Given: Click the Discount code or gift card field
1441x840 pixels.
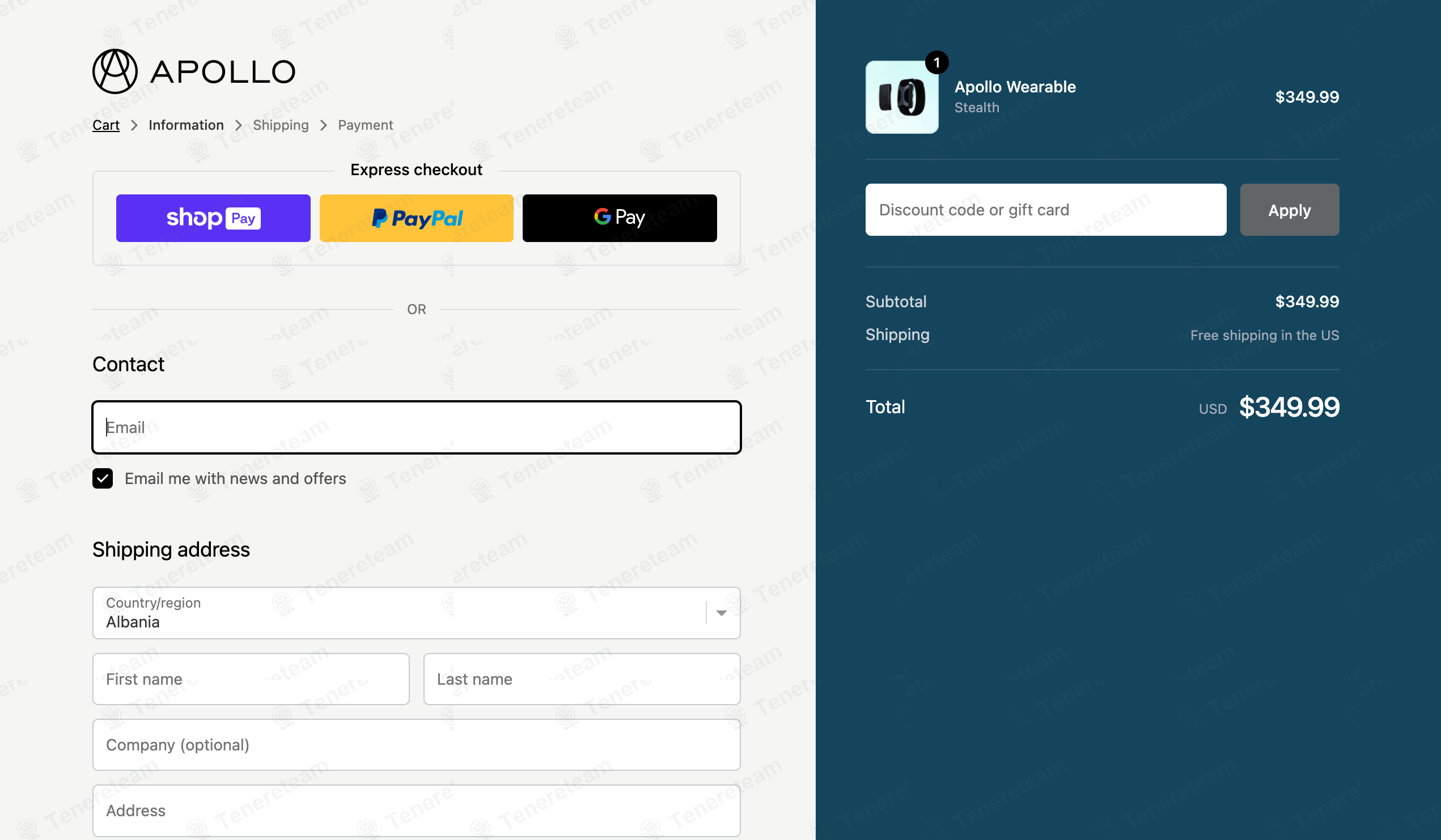Looking at the screenshot, I should coord(1046,210).
